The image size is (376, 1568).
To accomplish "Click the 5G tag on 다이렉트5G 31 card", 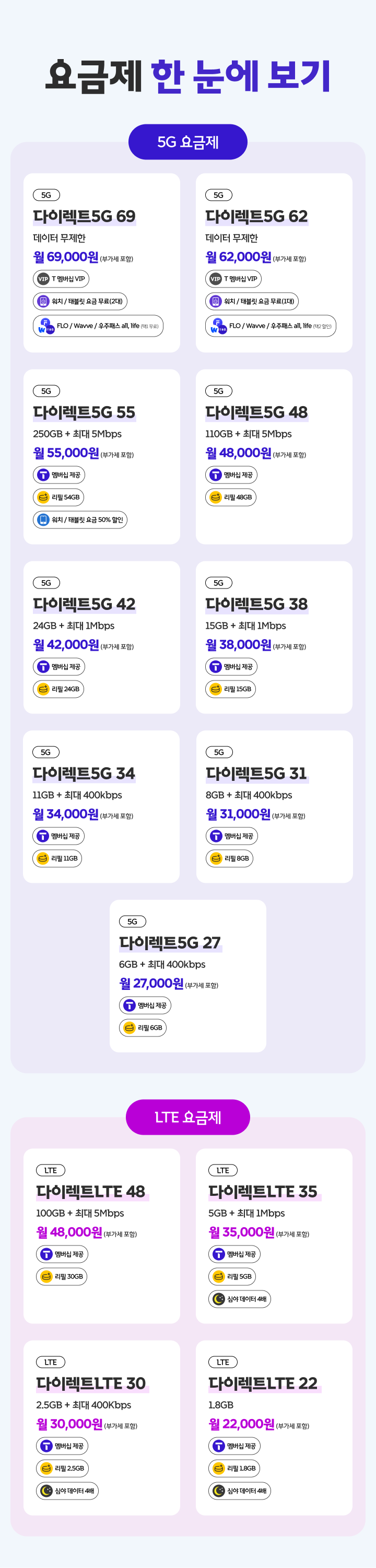I will tap(219, 752).
